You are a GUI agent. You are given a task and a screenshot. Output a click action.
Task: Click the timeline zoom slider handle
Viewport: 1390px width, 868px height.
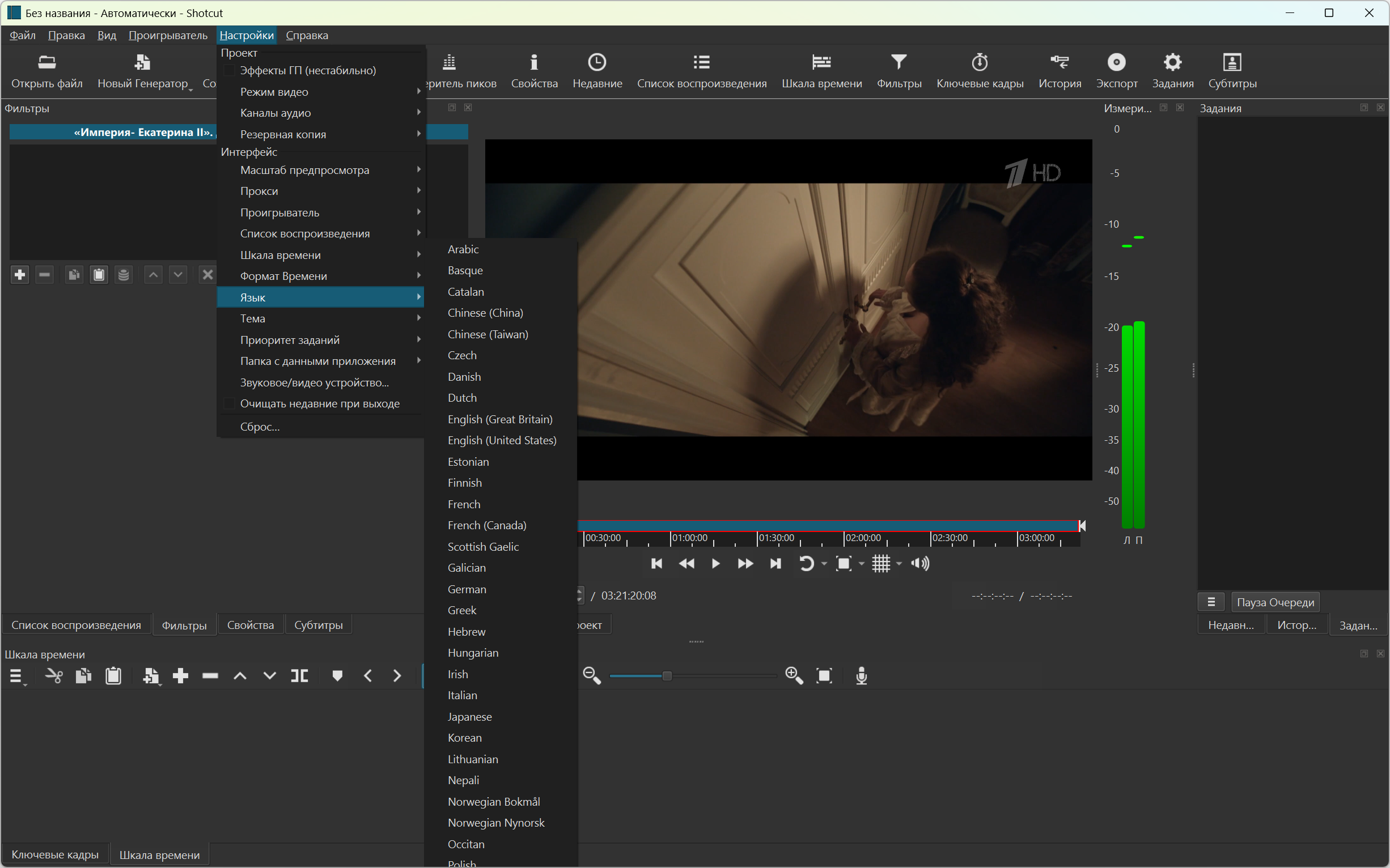(x=667, y=676)
